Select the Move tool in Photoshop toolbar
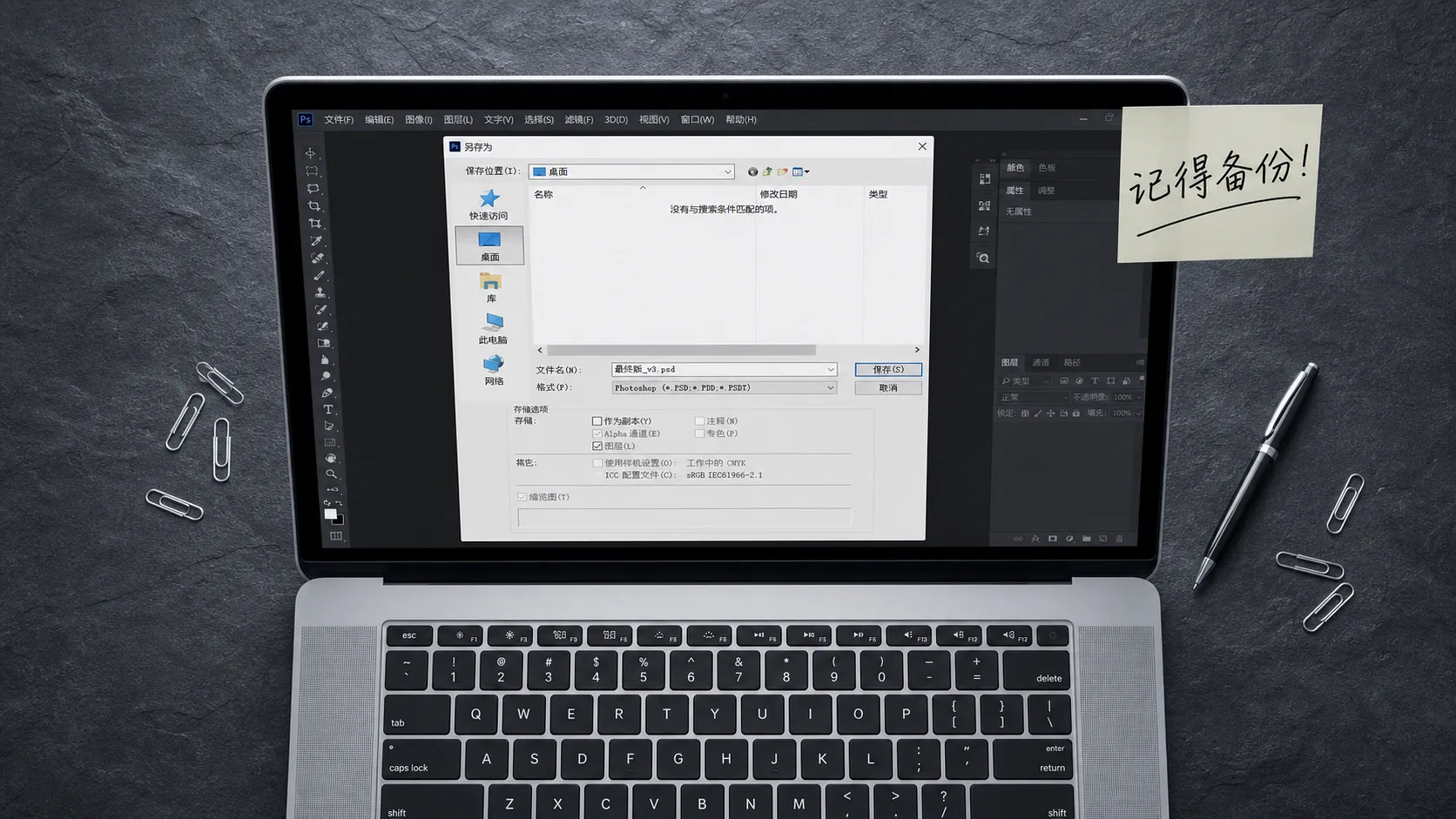1456x819 pixels. coord(311,153)
